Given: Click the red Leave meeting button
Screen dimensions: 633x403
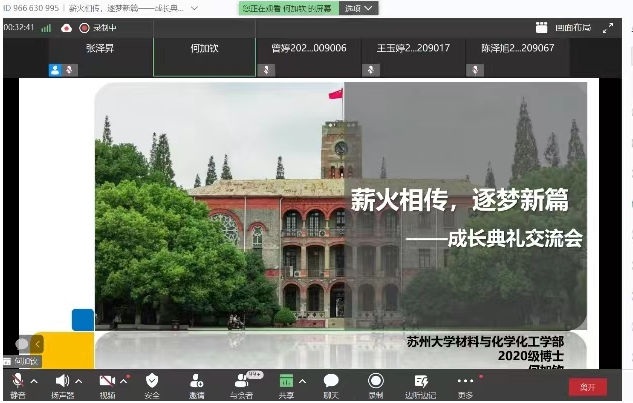Looking at the screenshot, I should [587, 386].
